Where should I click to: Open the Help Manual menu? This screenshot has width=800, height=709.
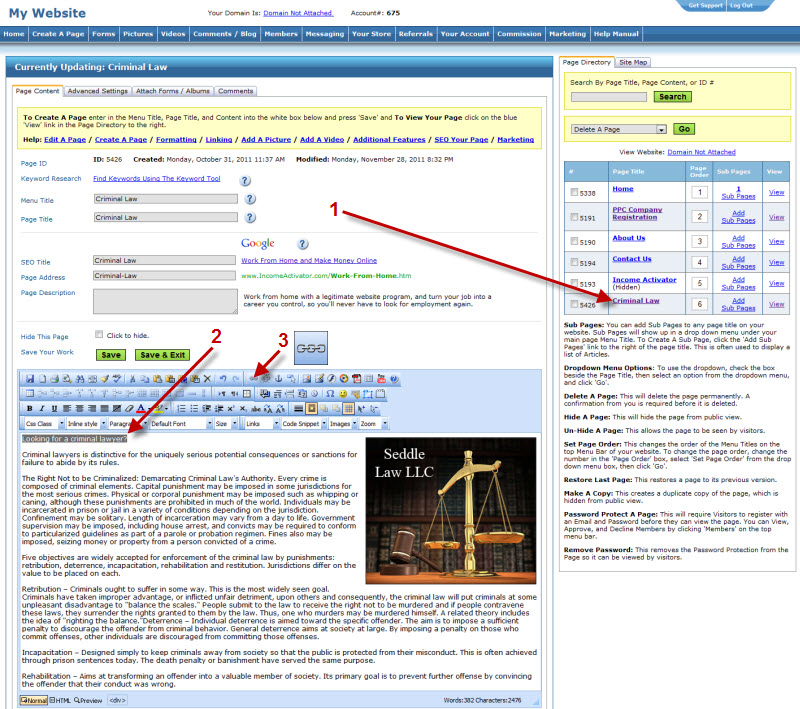click(616, 34)
